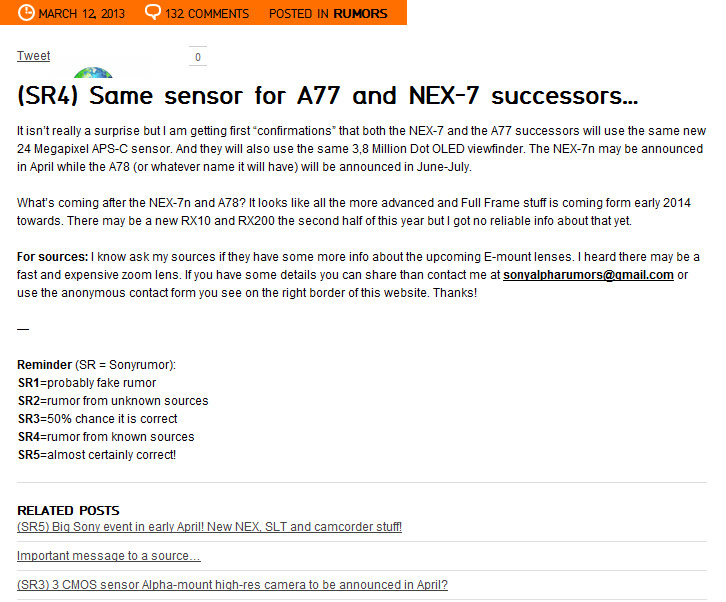
Task: Click the SR5 almost certainly correct line
Action: 97,455
